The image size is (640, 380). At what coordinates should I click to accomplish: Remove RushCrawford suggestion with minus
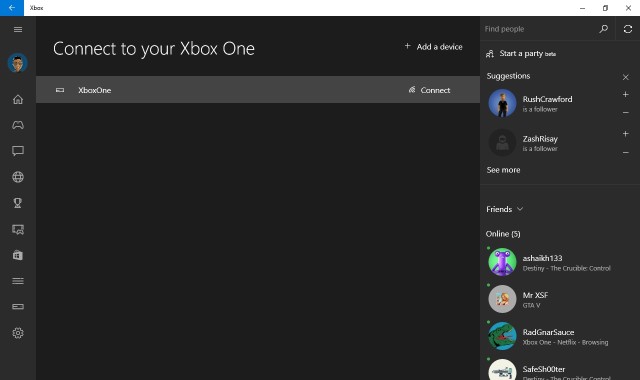click(625, 113)
